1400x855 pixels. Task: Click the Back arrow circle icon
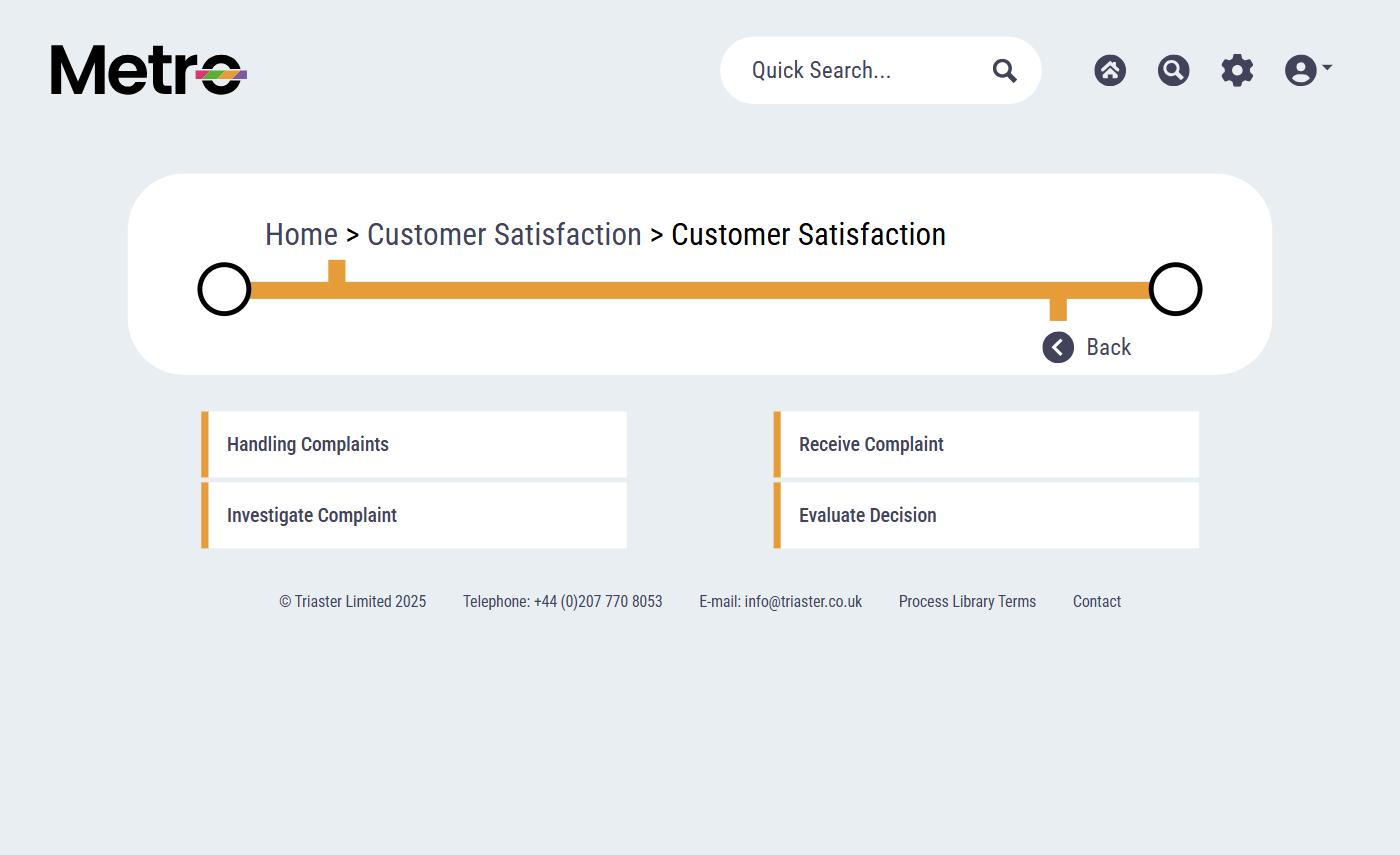(x=1058, y=347)
